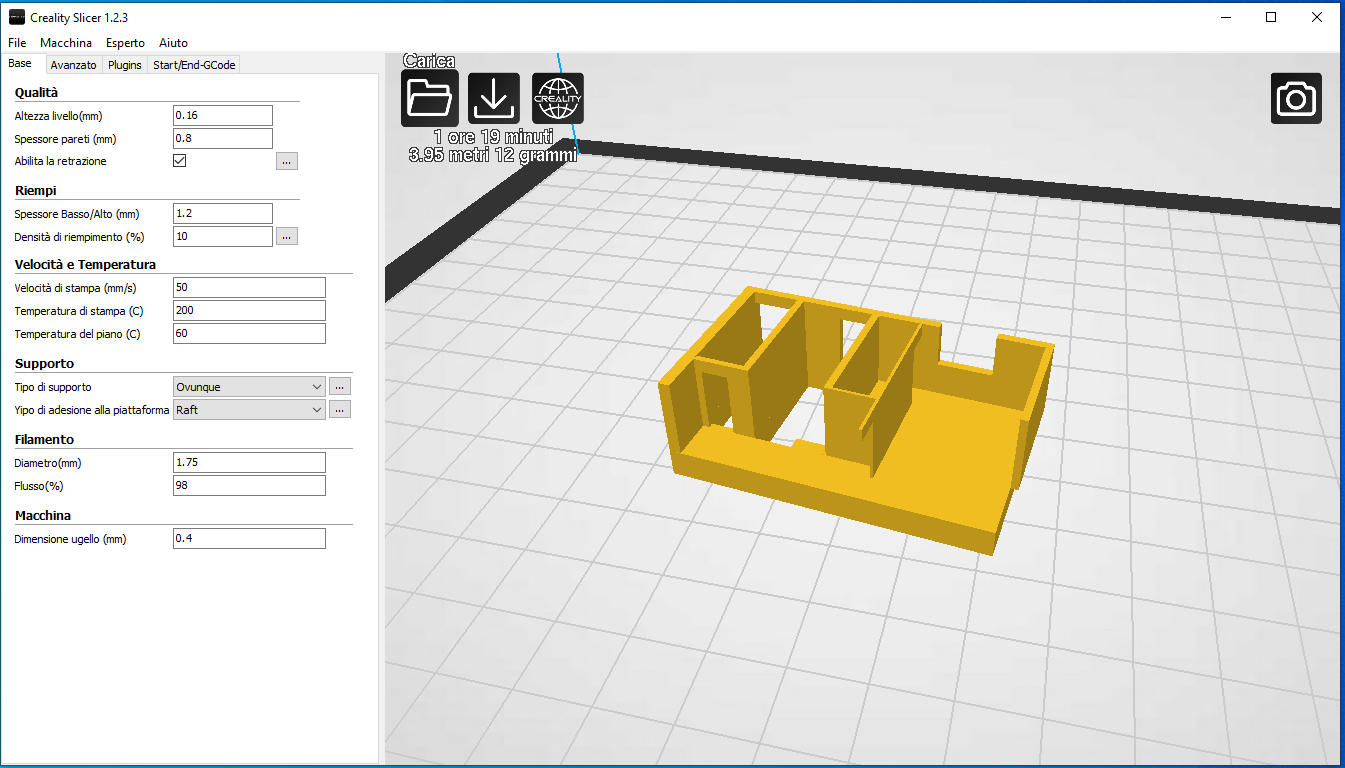The image size is (1345, 768).
Task: Click the Altezza livello input field
Action: [x=222, y=115]
